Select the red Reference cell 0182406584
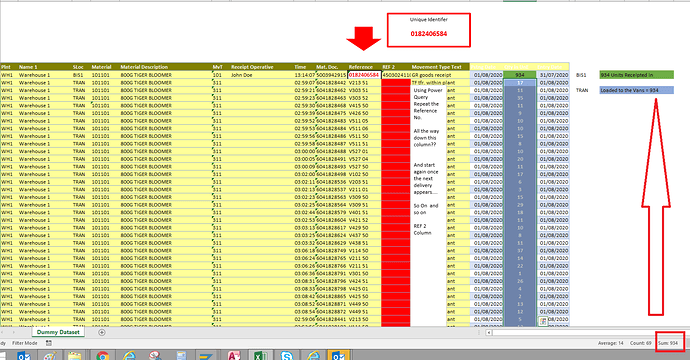690x360 pixels. pos(364,75)
